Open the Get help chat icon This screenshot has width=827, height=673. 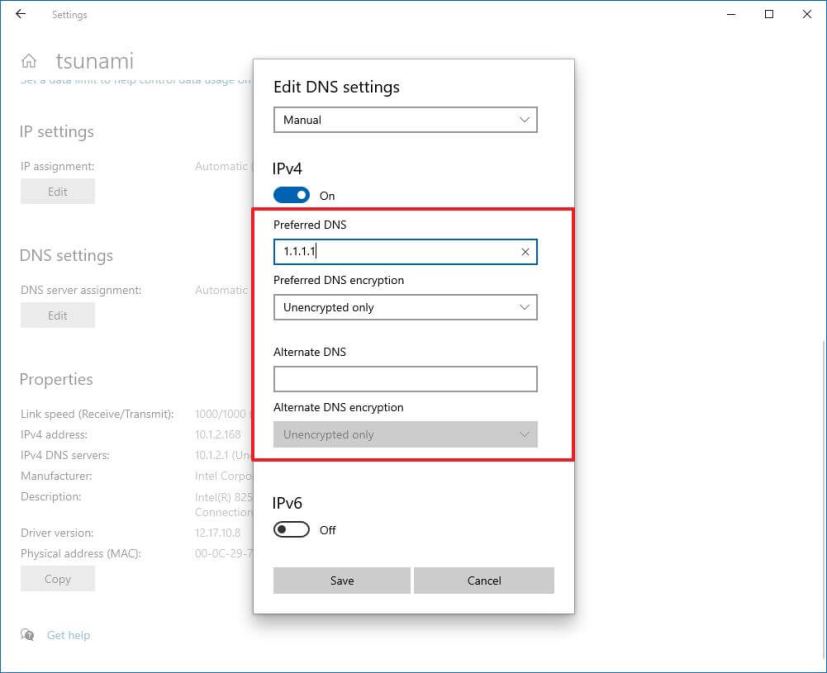[x=27, y=634]
